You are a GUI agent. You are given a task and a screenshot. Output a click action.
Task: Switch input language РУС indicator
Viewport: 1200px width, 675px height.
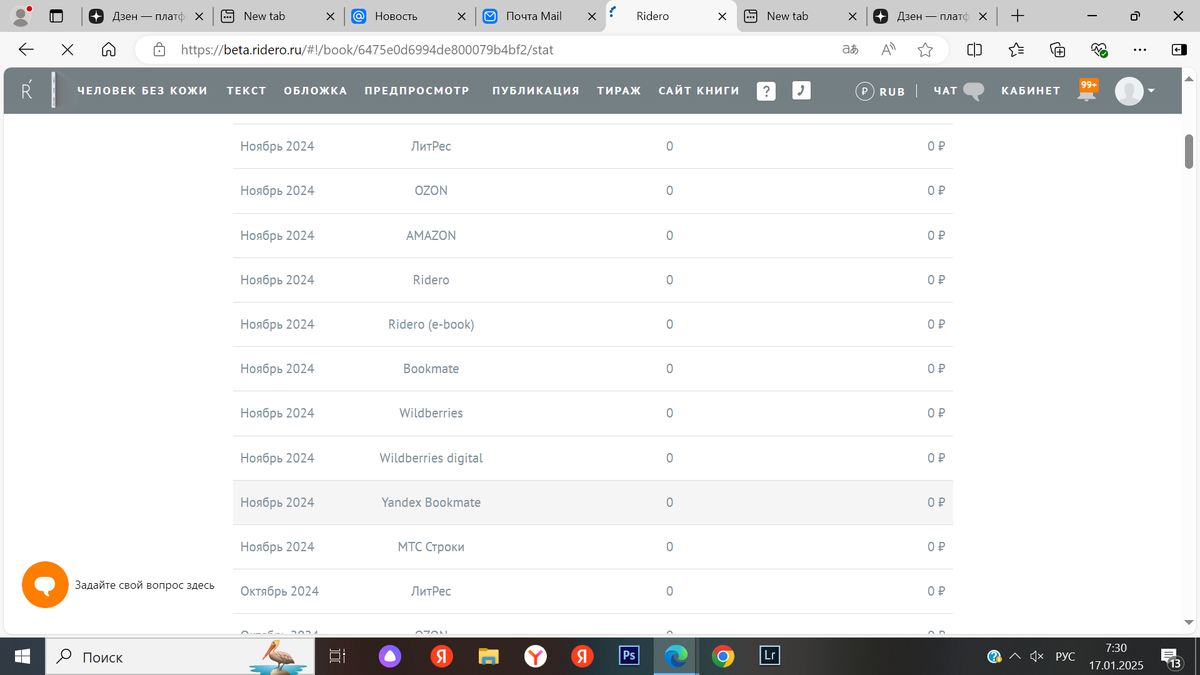coord(1066,657)
